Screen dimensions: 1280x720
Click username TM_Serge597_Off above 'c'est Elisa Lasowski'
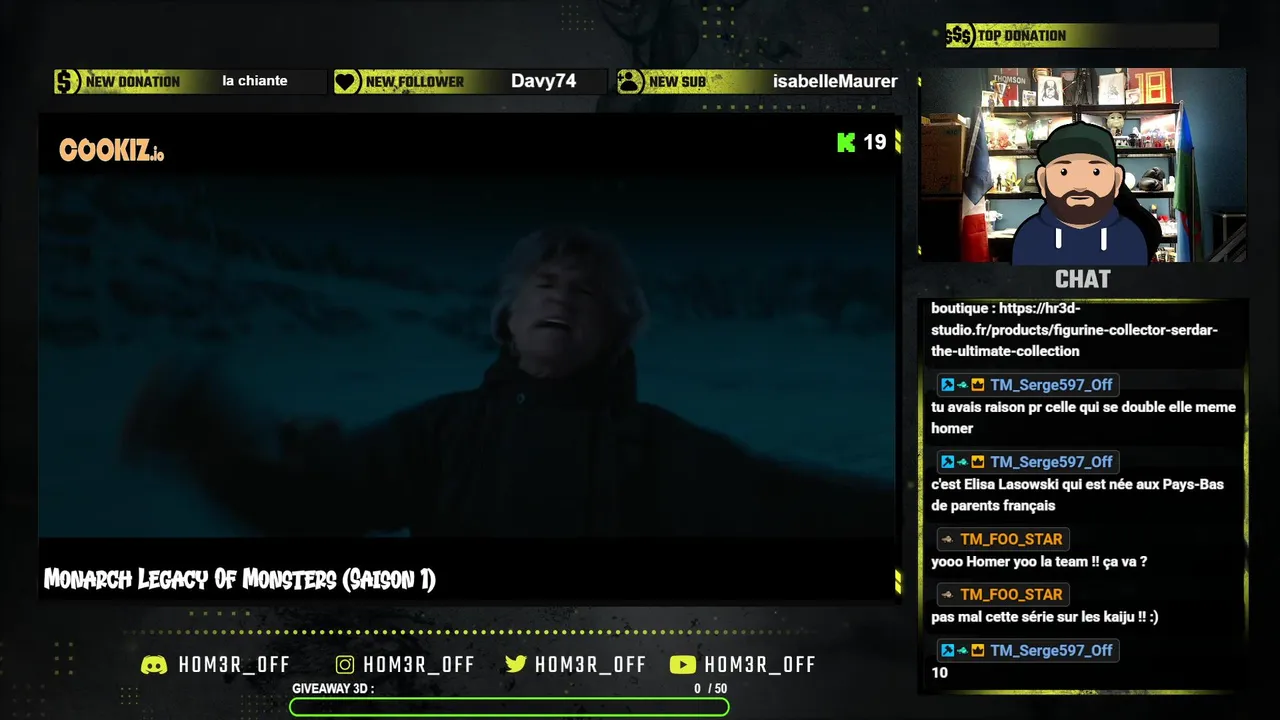(x=1051, y=462)
